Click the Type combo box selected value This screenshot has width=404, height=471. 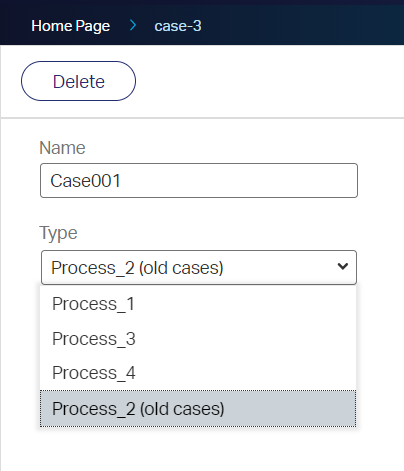[x=137, y=268]
